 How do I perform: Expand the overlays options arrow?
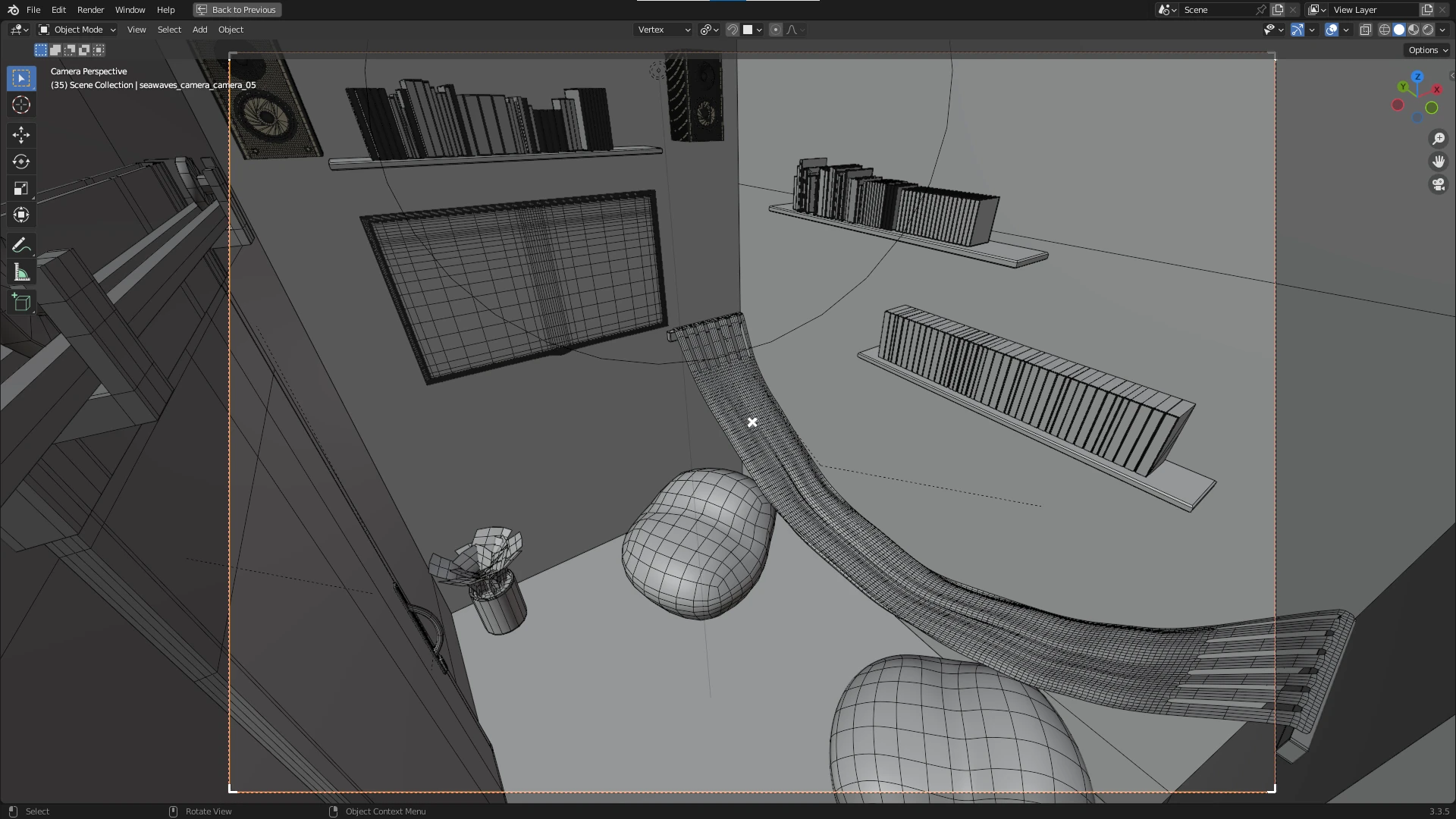[x=1346, y=30]
